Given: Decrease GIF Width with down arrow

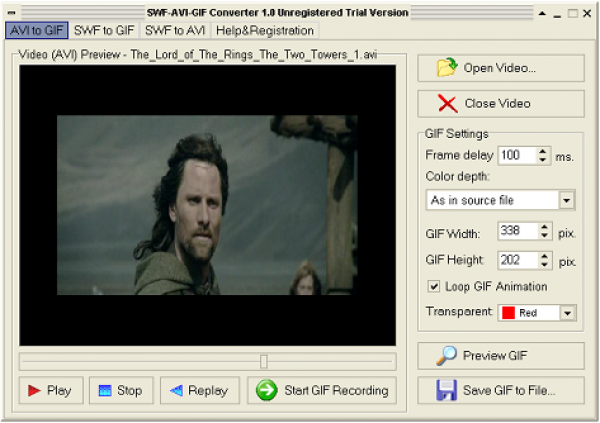Looking at the screenshot, I should [x=545, y=235].
